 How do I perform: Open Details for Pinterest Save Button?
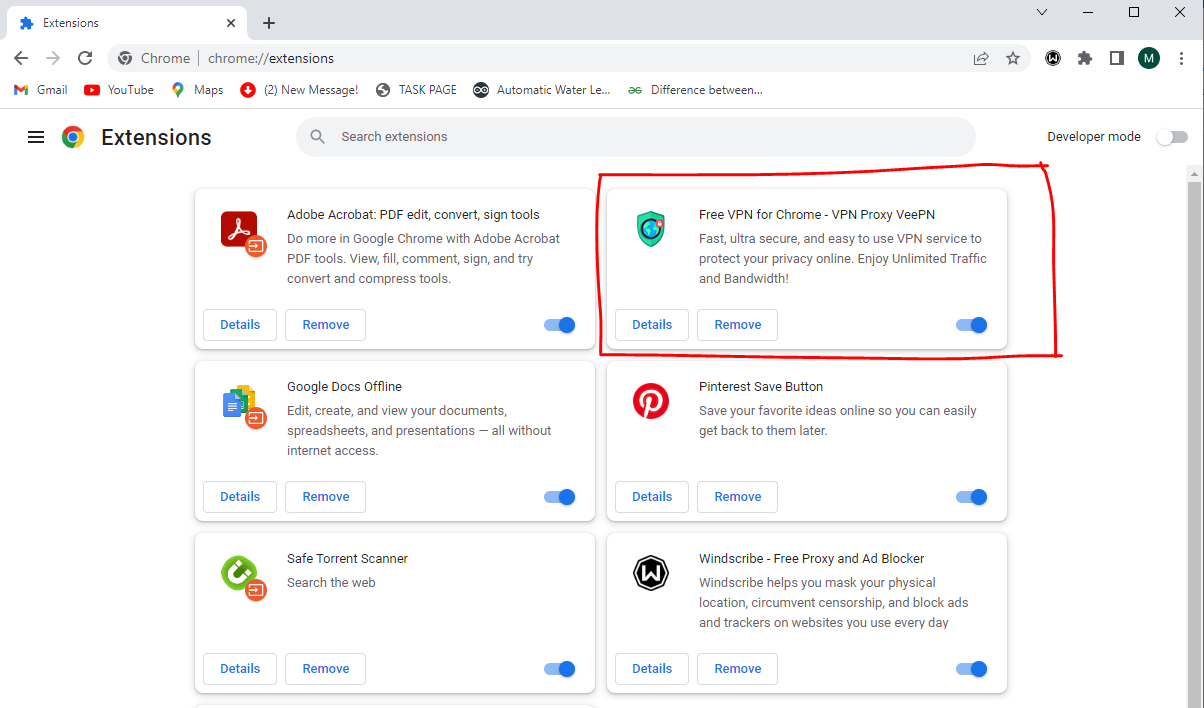[652, 497]
